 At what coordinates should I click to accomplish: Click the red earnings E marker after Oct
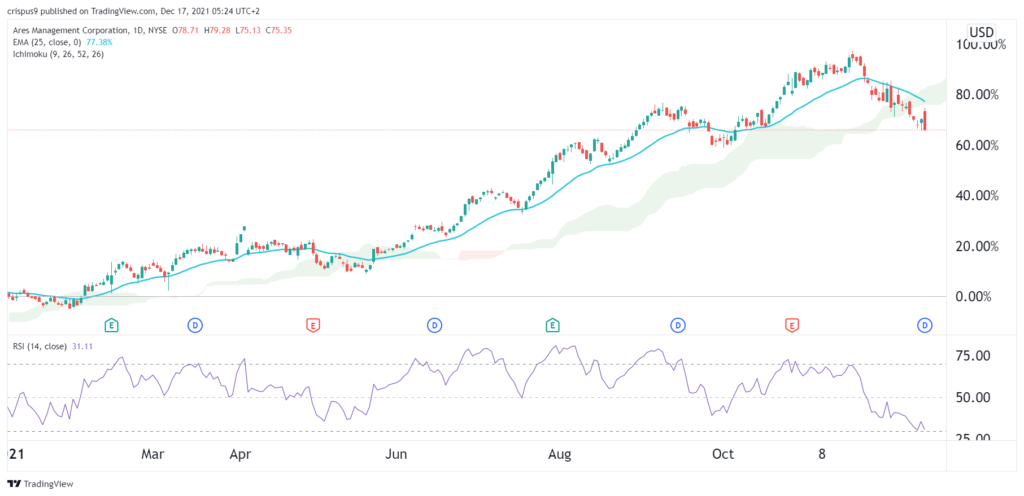[792, 324]
